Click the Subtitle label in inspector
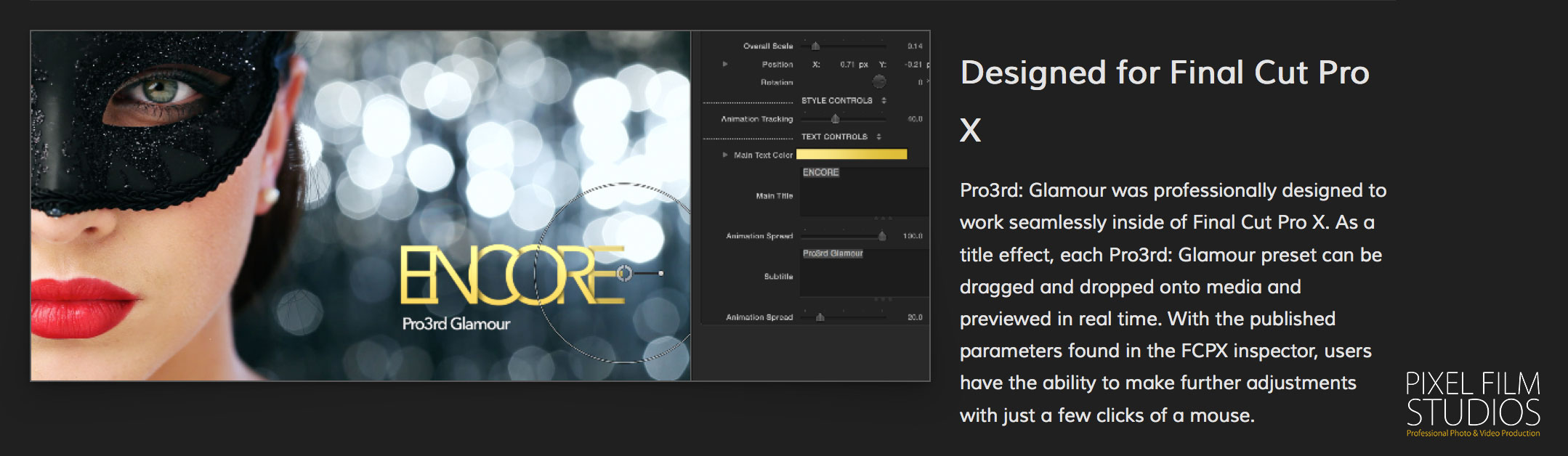The image size is (1568, 456). tap(778, 277)
